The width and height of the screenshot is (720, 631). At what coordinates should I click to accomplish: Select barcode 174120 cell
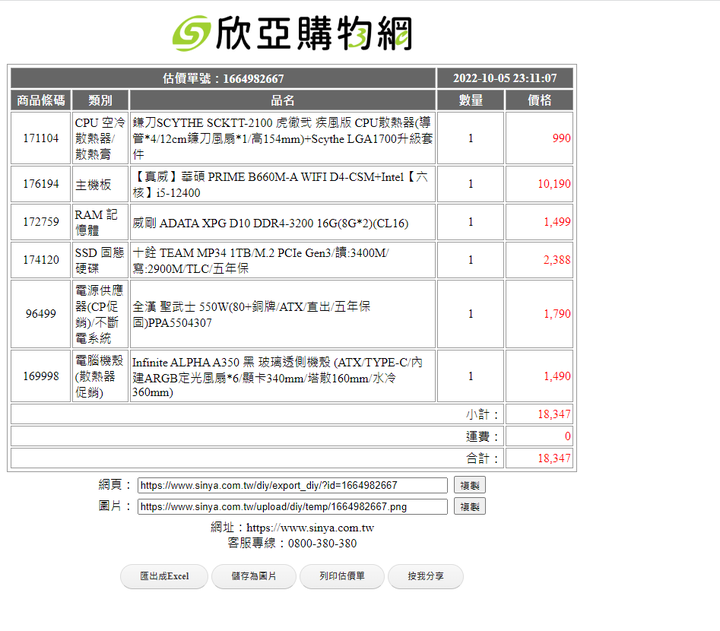(41, 260)
